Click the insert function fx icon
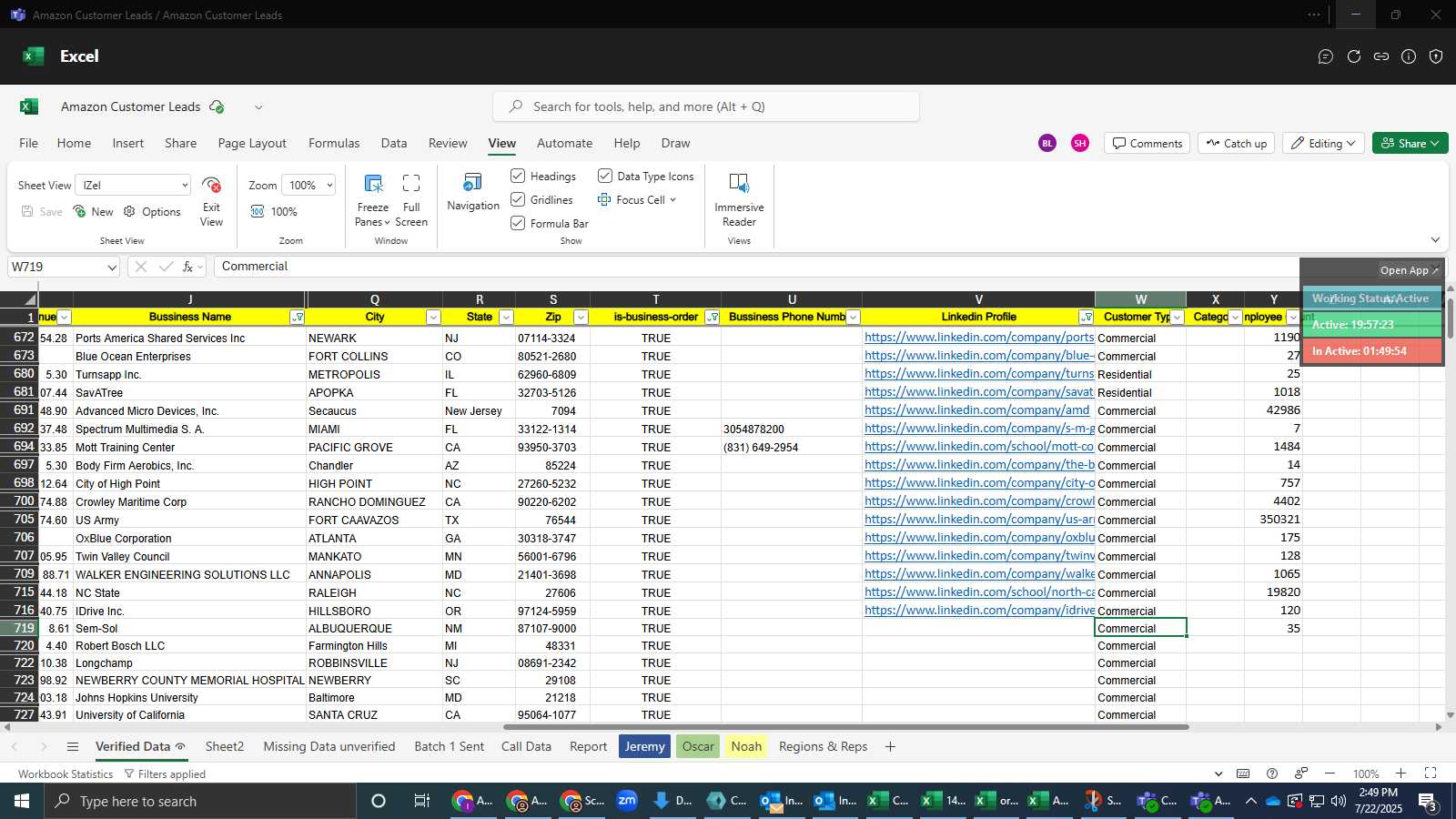The height and width of the screenshot is (819, 1456). point(188,267)
